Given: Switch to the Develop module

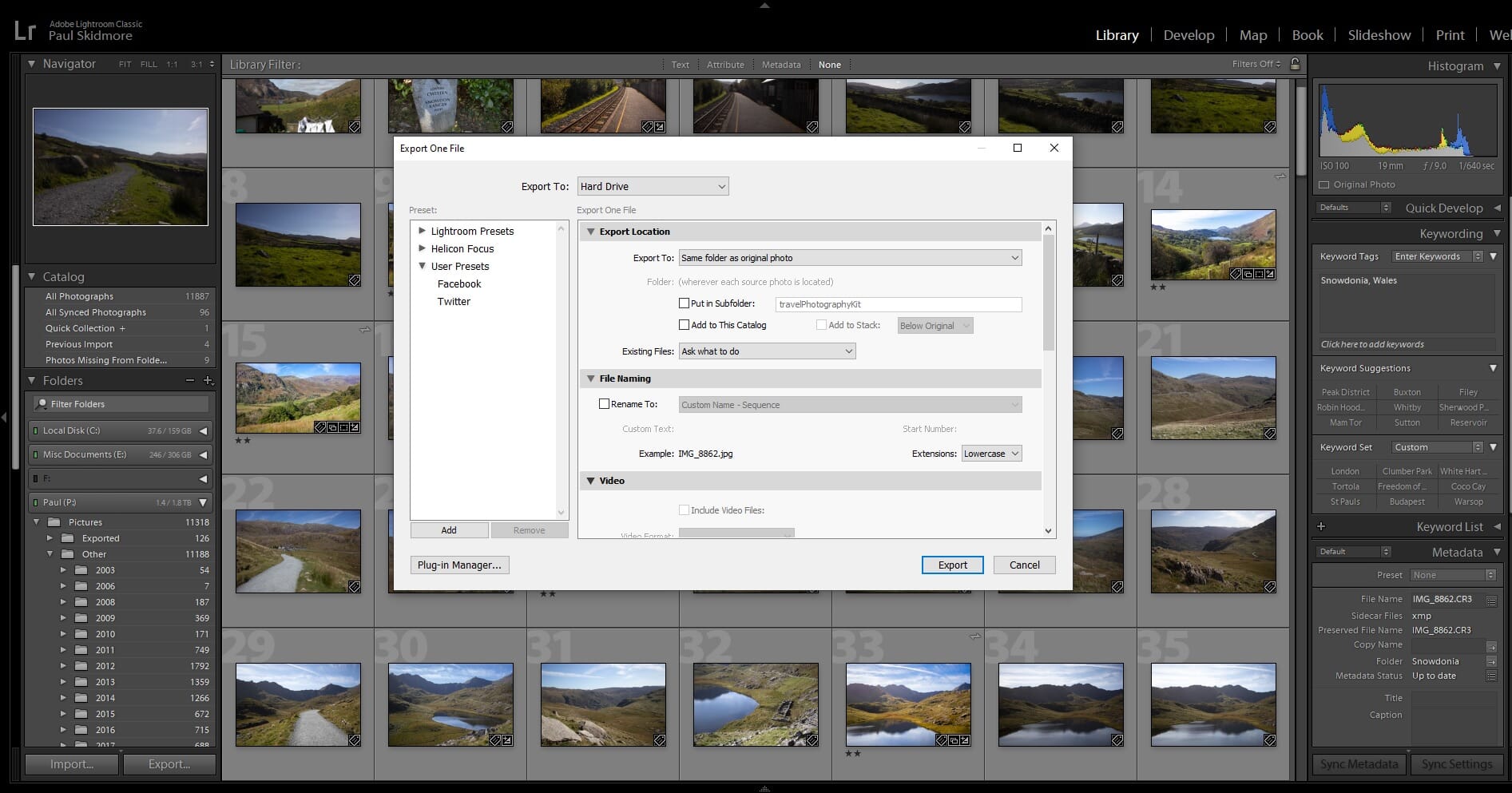Looking at the screenshot, I should coord(1188,35).
